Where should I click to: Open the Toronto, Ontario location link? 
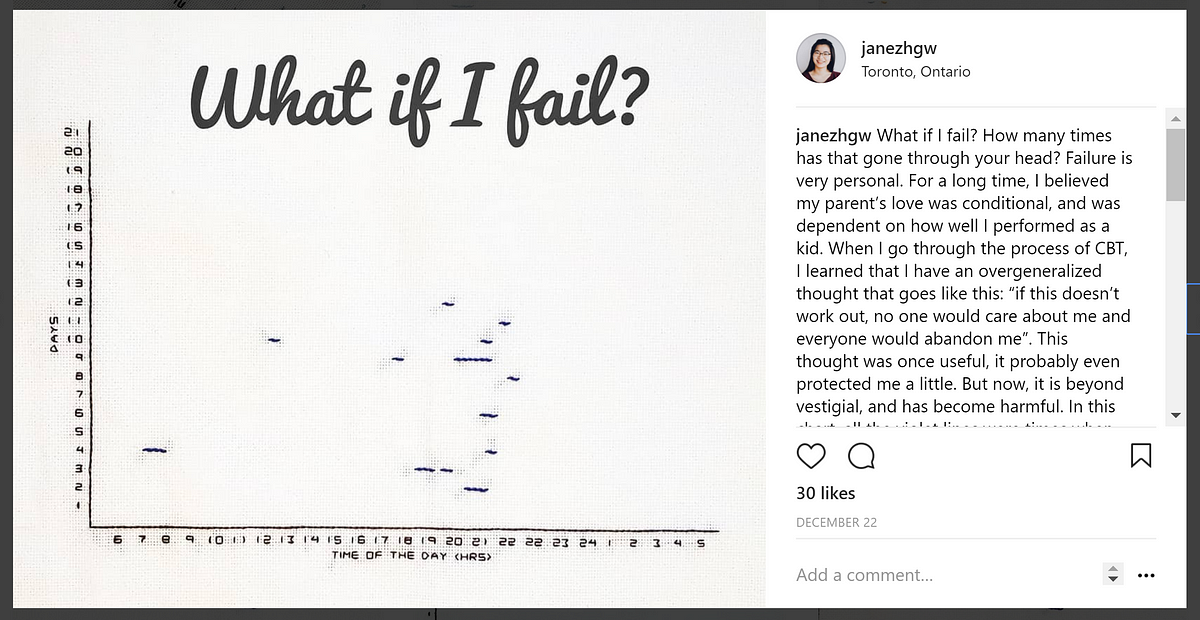(915, 72)
